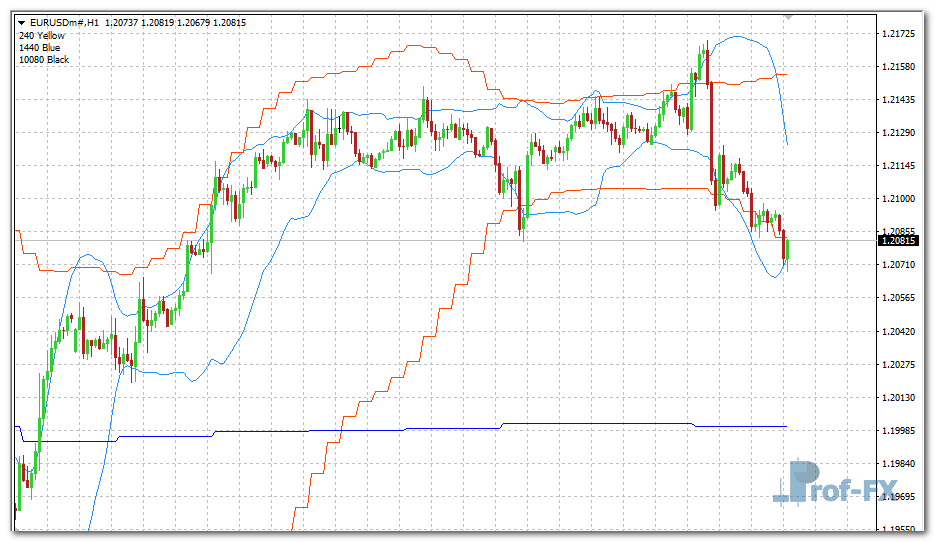Click the black triangle before EURUSDm#,H1

(x=23, y=23)
